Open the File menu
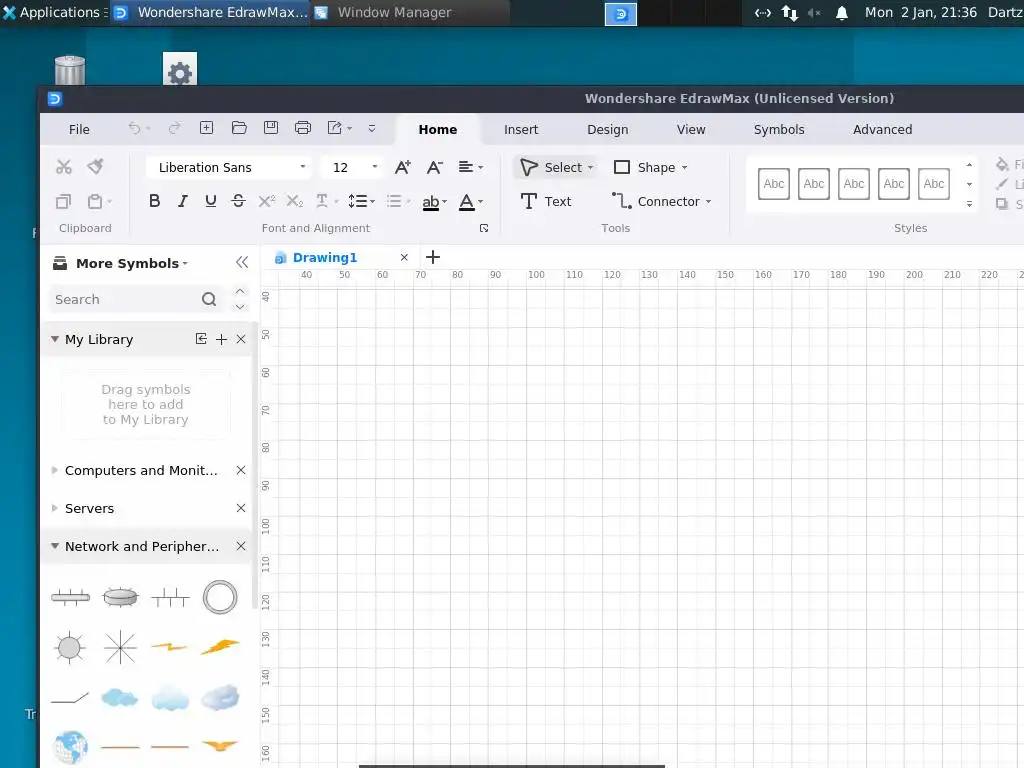 point(79,129)
